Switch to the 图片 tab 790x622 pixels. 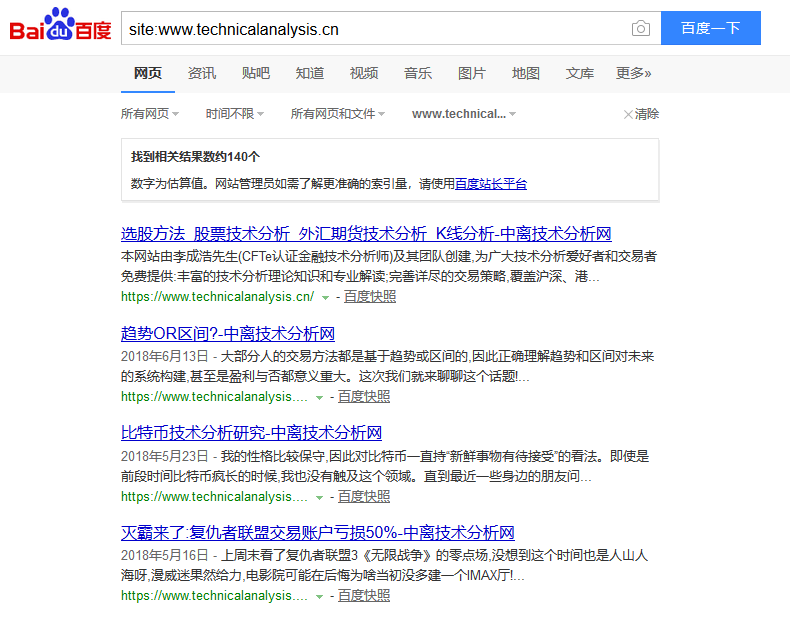(472, 74)
